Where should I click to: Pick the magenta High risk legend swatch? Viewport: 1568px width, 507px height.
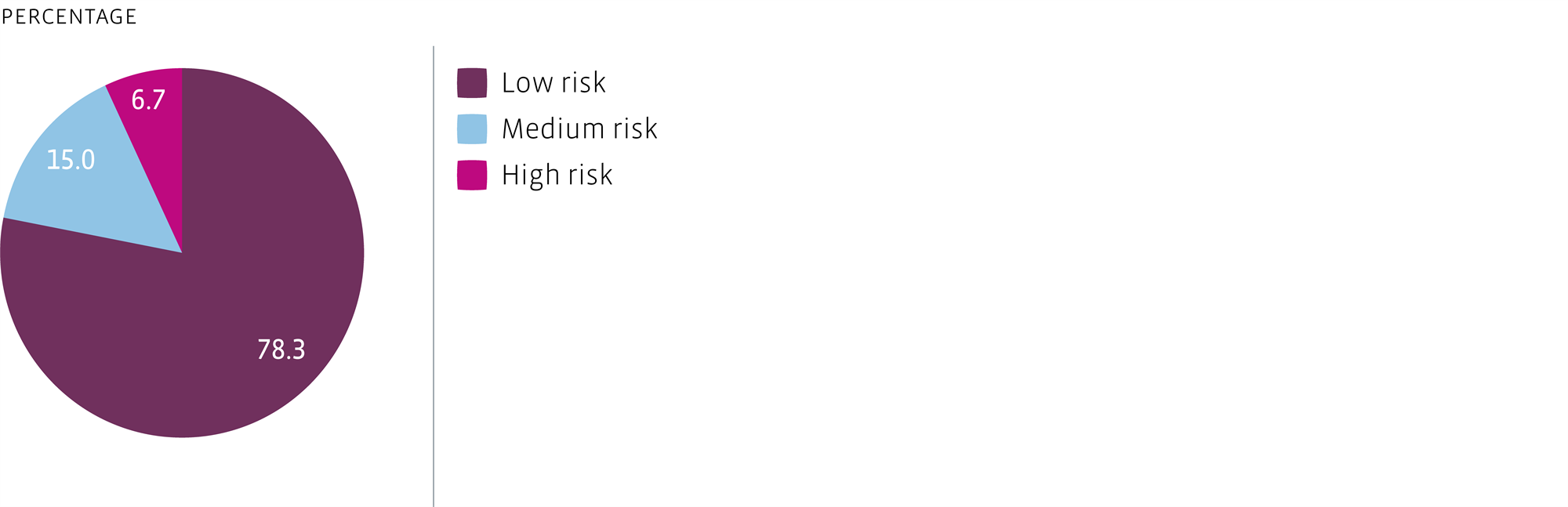(x=472, y=175)
